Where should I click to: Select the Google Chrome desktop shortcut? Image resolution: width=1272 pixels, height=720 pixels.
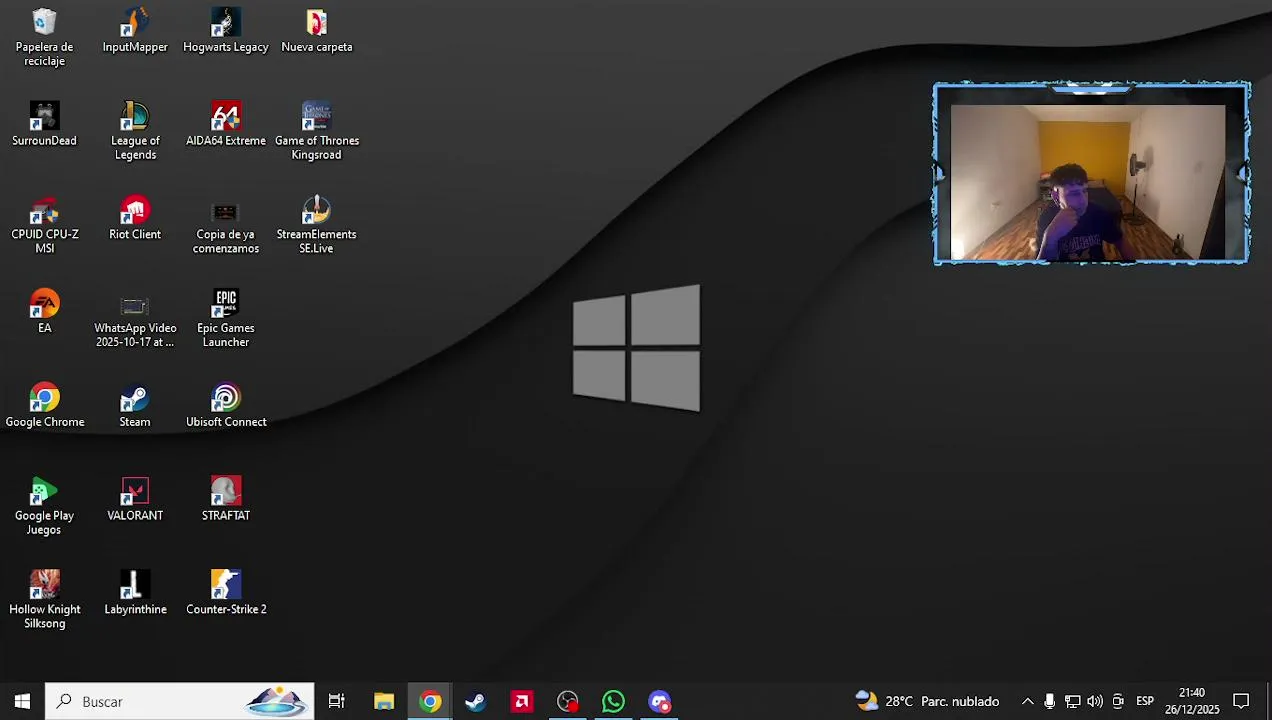pos(44,405)
